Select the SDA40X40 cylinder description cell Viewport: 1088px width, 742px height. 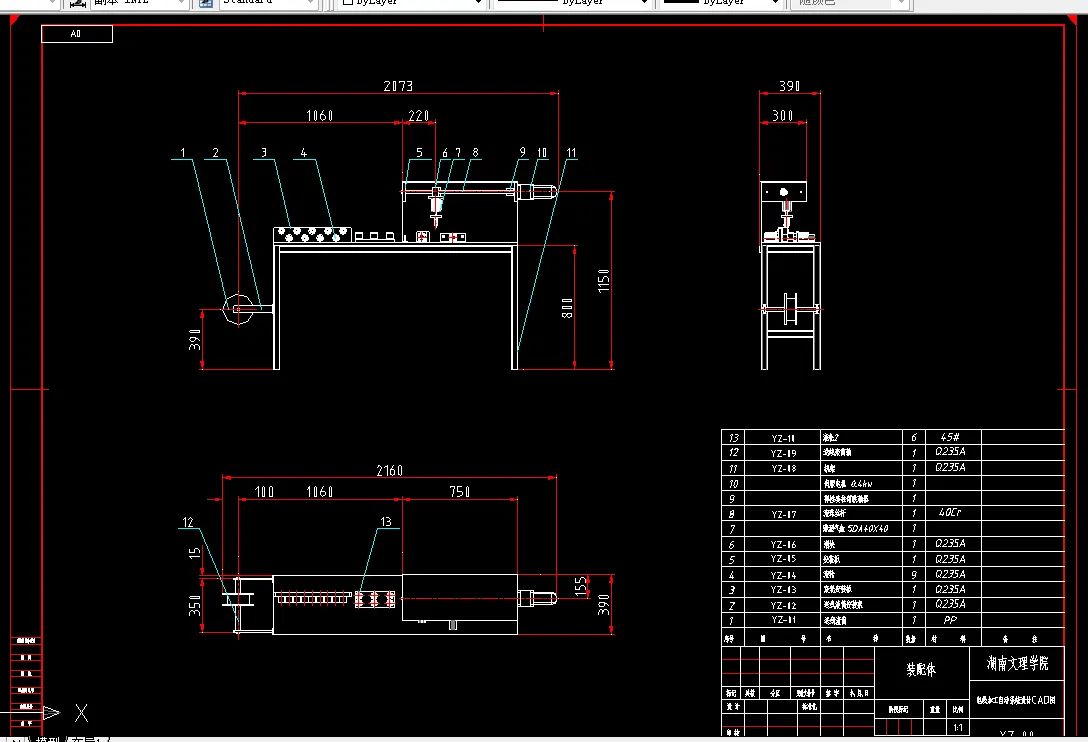click(861, 529)
